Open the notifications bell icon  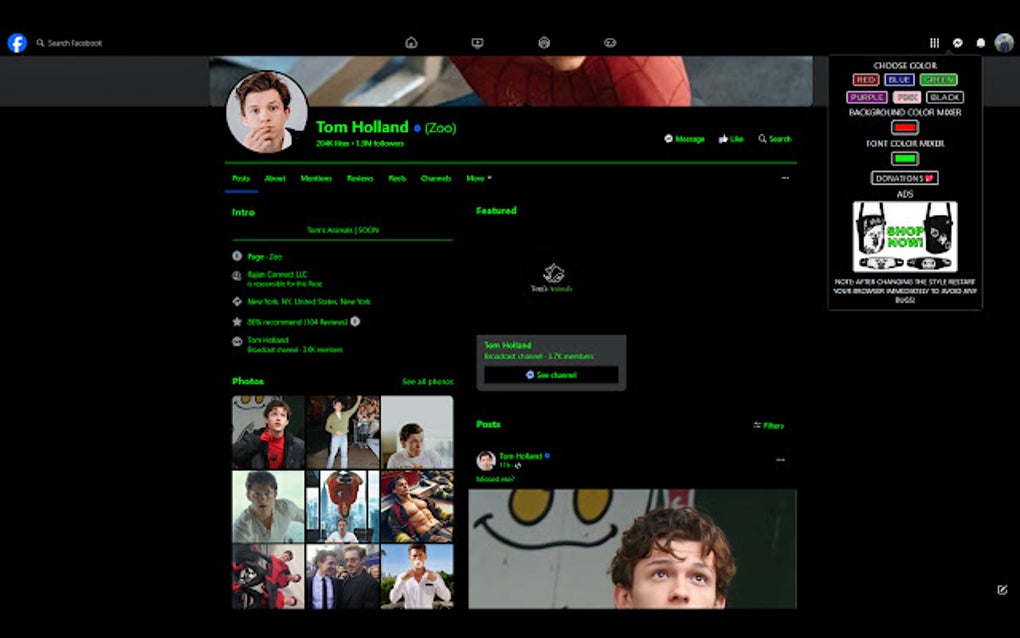[x=982, y=42]
